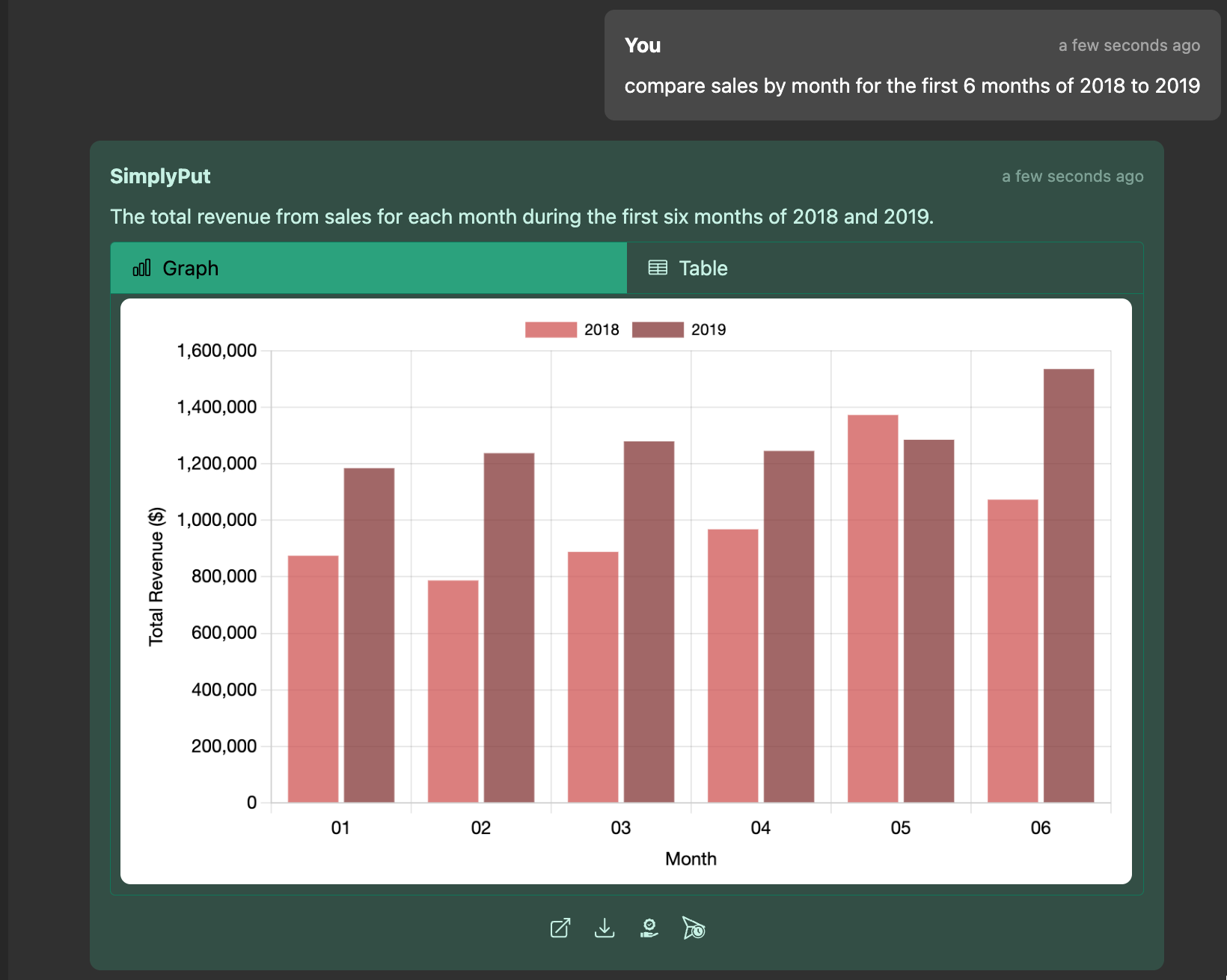Viewport: 1227px width, 980px height.
Task: Click the download chart icon
Action: click(x=605, y=928)
